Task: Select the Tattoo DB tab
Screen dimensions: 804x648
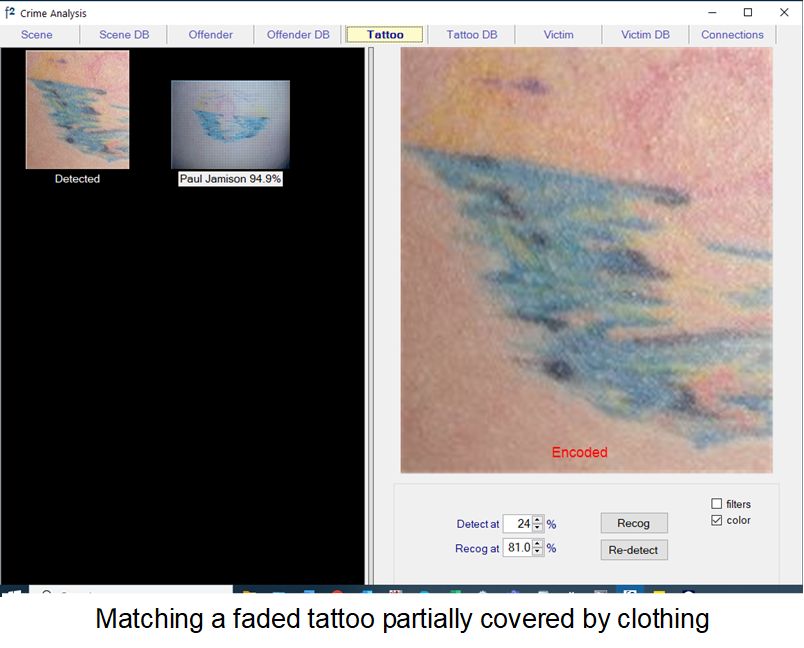Action: click(x=472, y=35)
